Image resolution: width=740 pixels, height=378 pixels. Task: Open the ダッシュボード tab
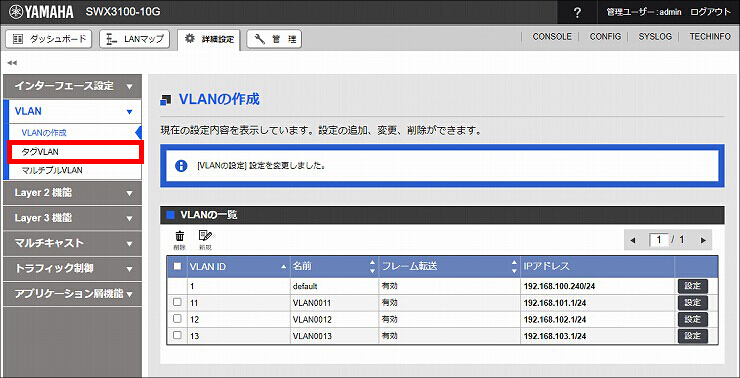pos(50,39)
